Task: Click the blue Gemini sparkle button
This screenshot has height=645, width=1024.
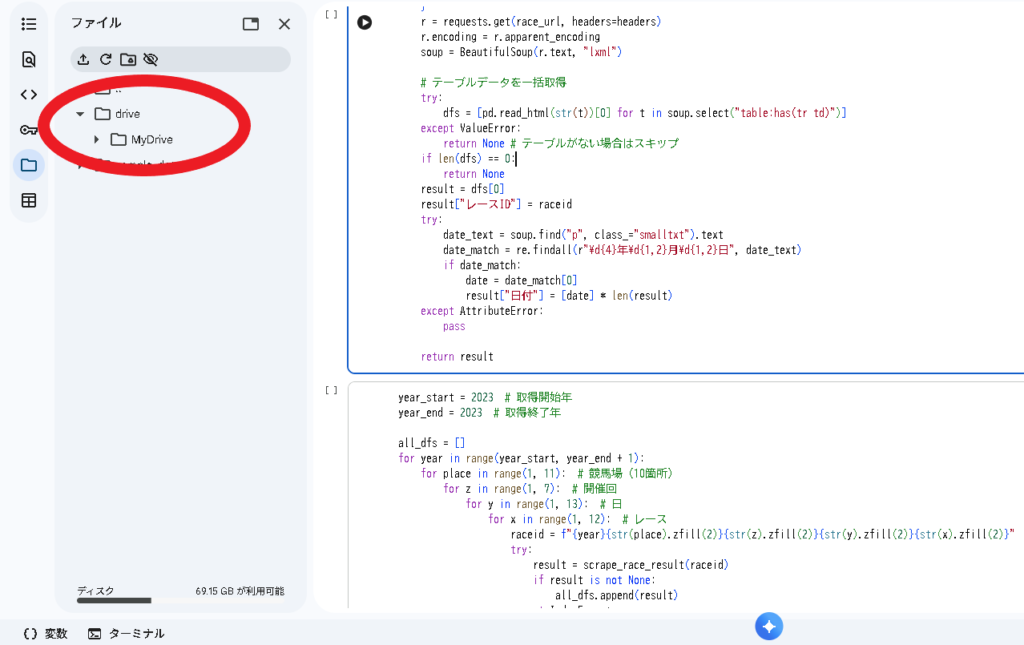Action: 768,626
